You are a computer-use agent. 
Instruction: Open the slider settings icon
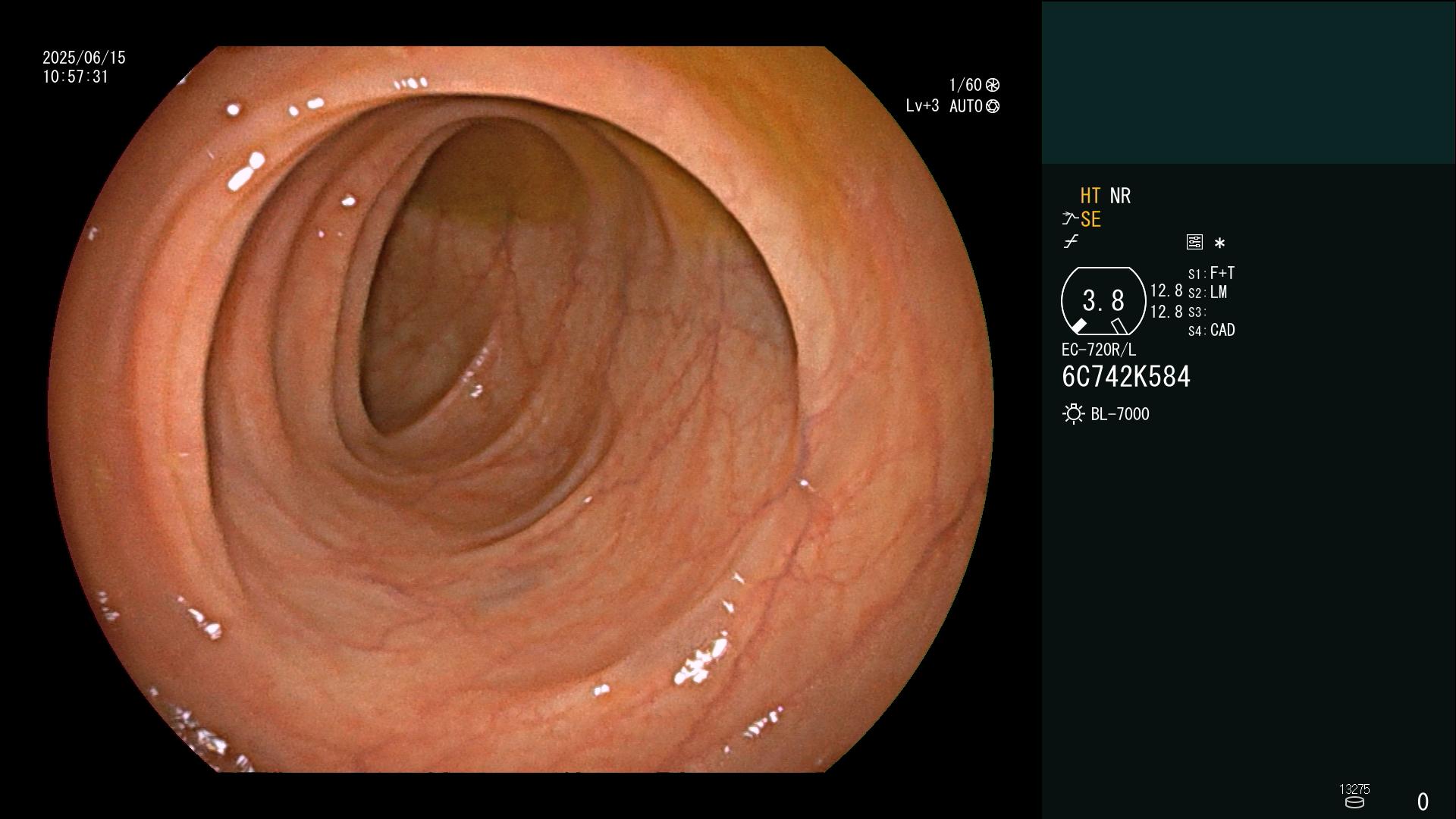pyautogui.click(x=1194, y=242)
